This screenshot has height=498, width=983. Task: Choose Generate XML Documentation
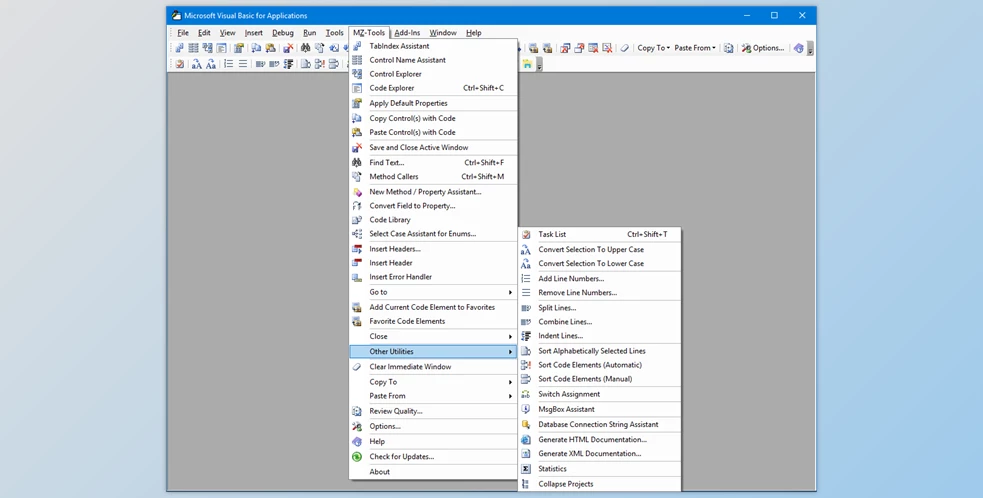(600, 453)
